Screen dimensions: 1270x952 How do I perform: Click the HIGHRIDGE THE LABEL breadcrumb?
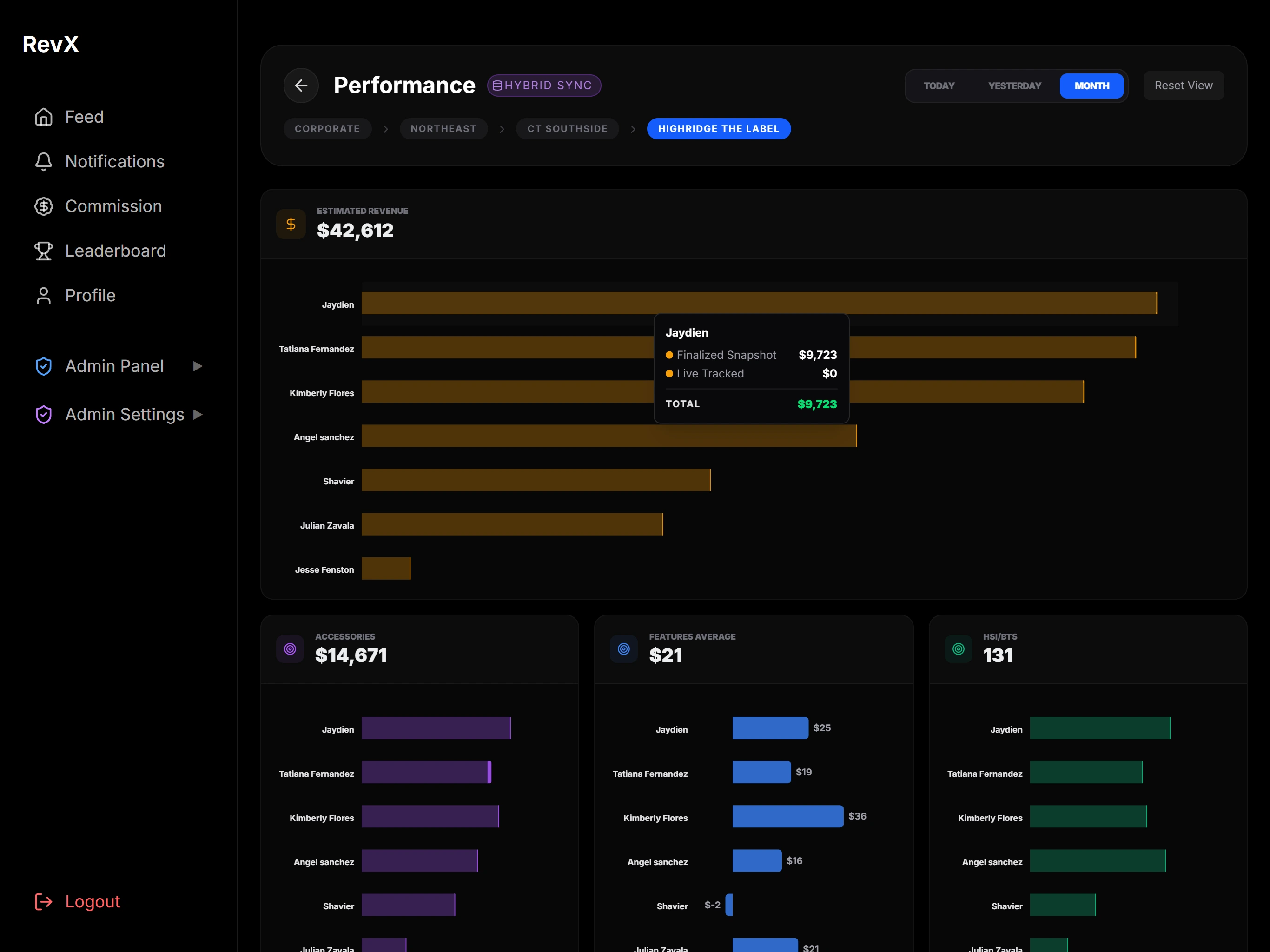[x=718, y=129]
